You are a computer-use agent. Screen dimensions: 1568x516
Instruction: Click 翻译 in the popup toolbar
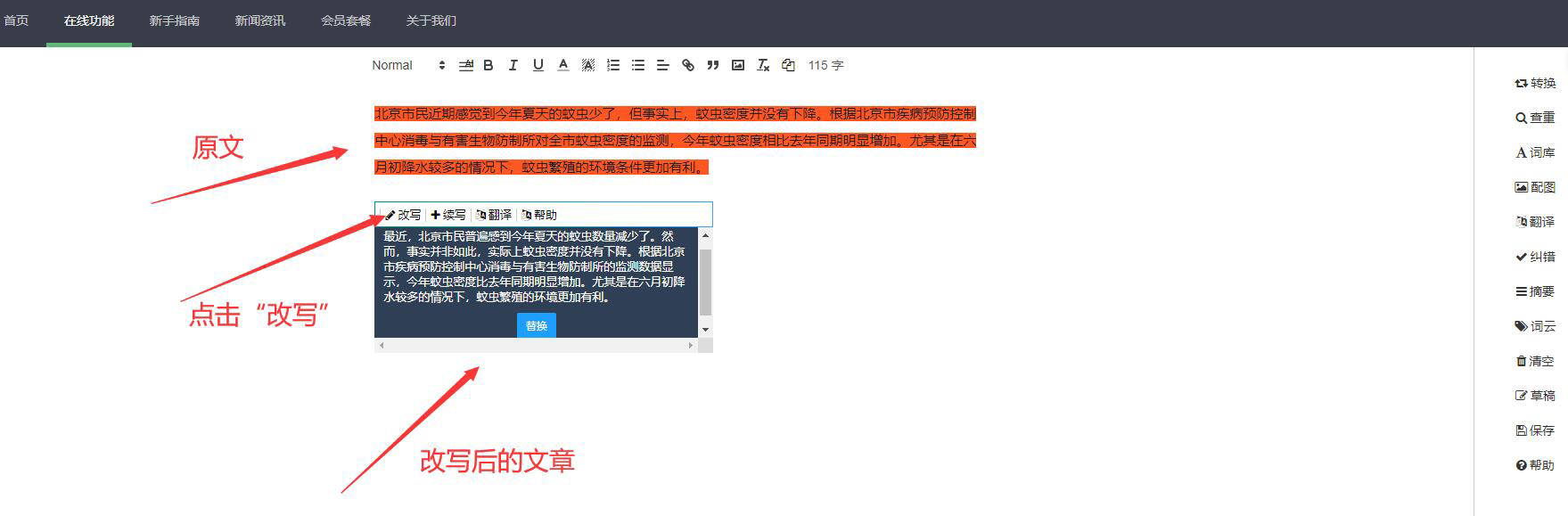494,215
